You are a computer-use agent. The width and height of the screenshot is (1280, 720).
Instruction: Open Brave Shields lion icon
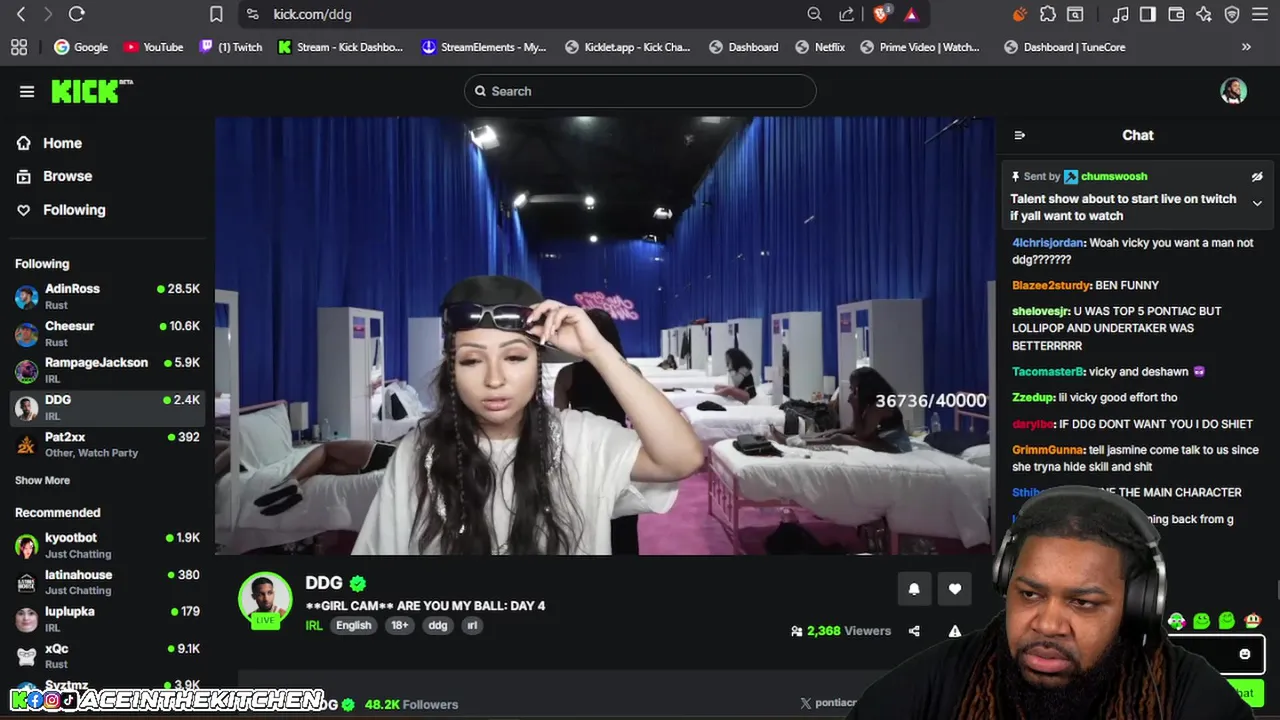pos(881,14)
